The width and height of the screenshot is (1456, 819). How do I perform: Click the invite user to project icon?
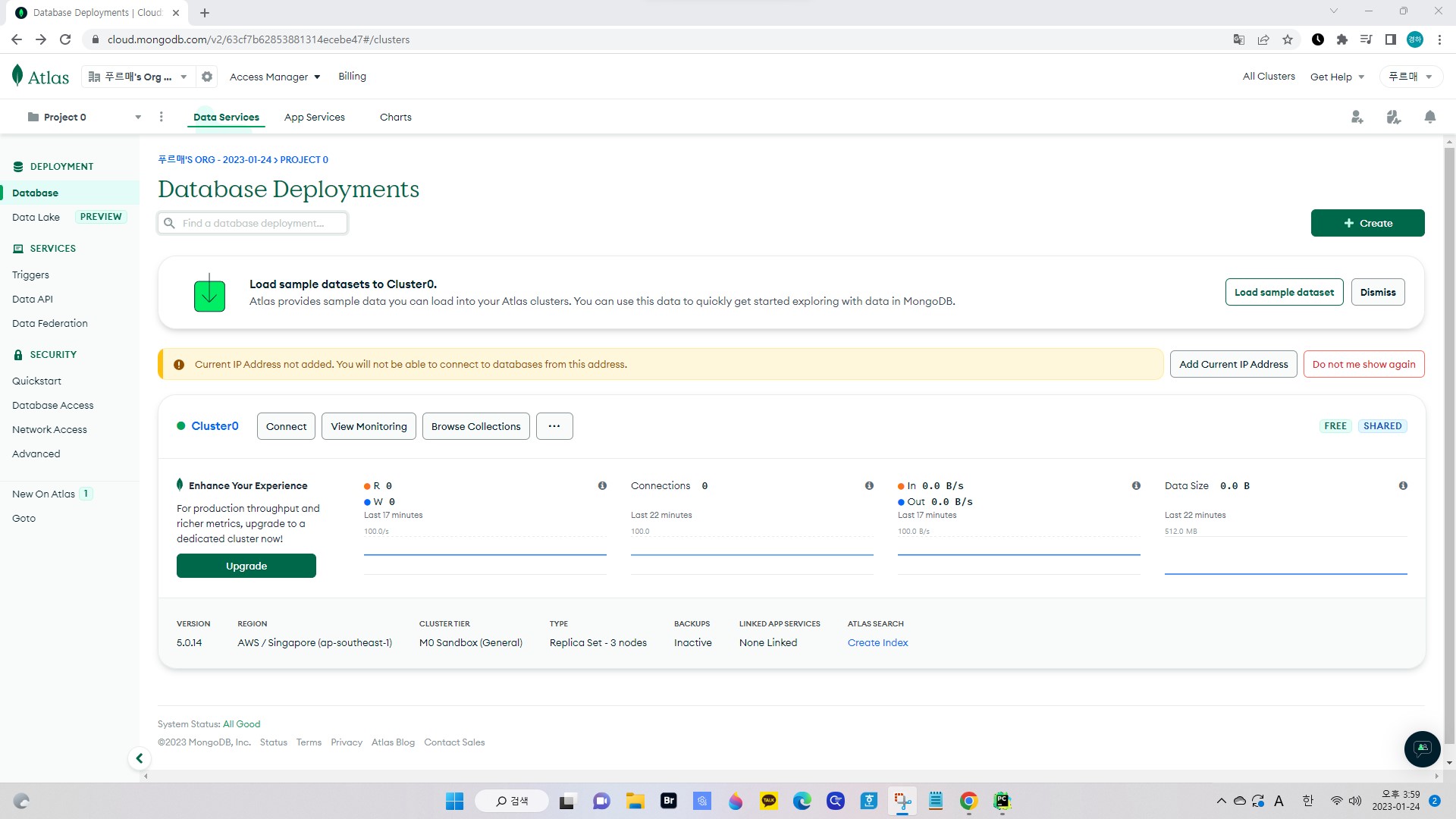pyautogui.click(x=1357, y=117)
